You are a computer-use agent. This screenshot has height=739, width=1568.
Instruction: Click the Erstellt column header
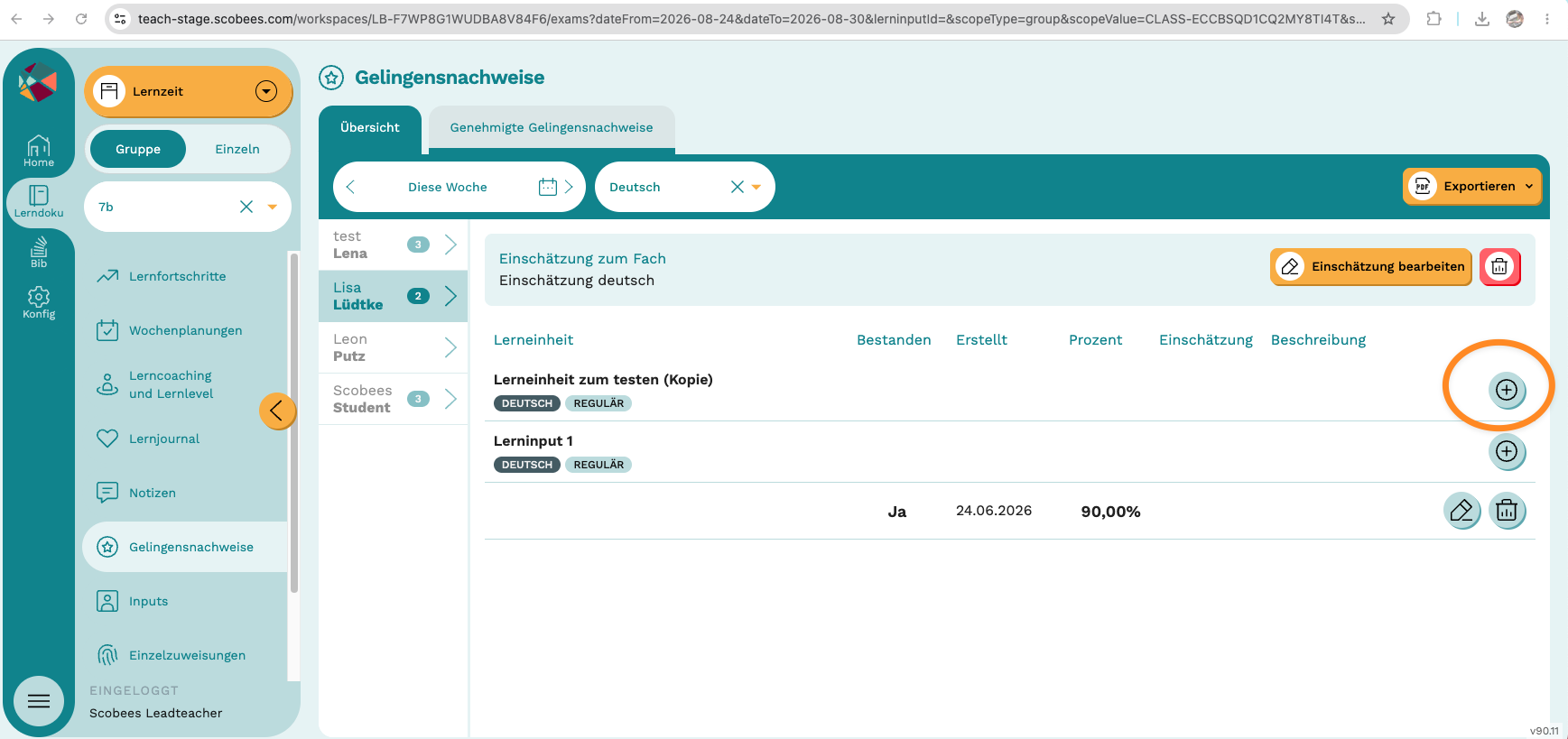[x=981, y=340]
